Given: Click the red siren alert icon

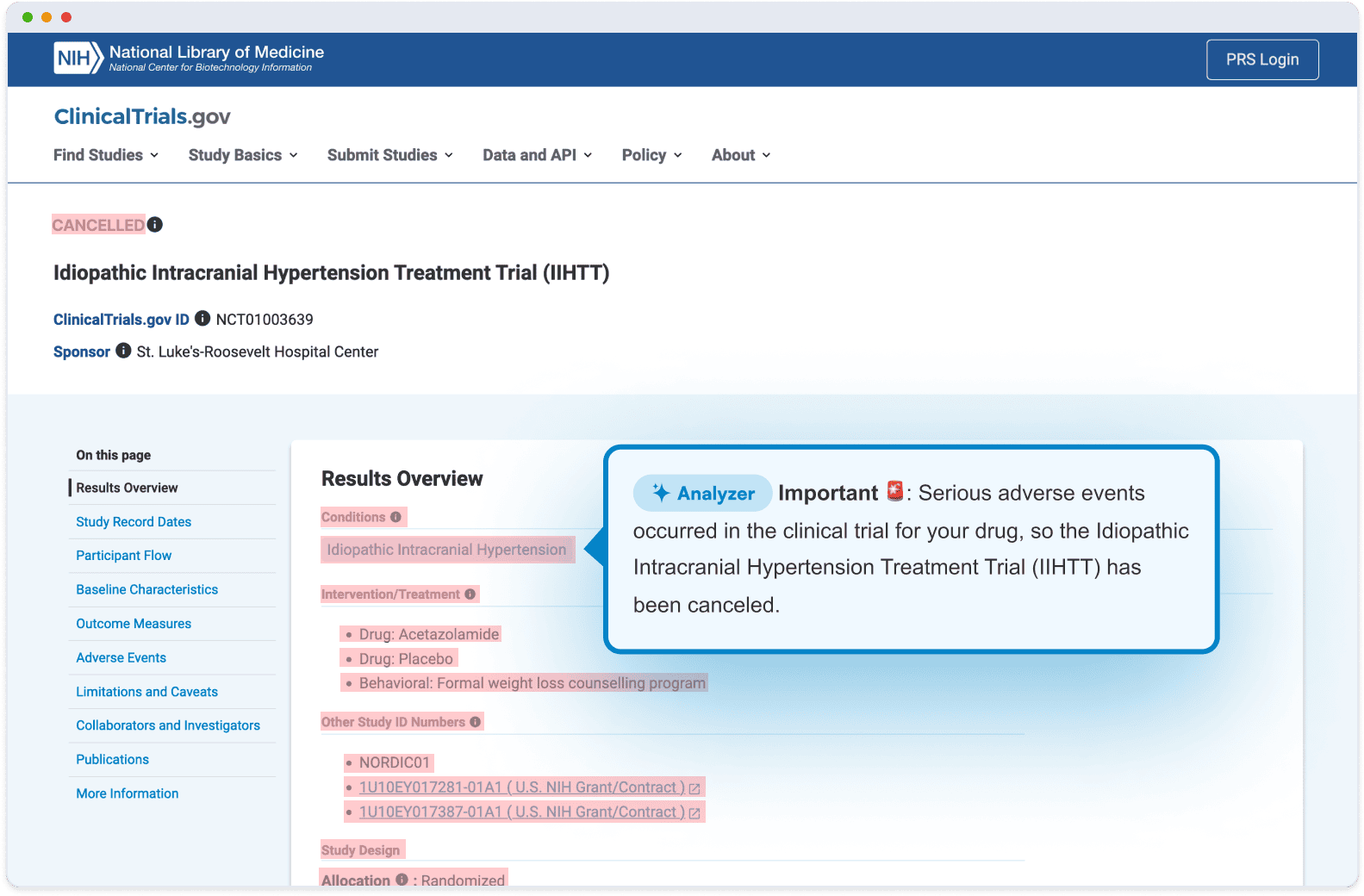Looking at the screenshot, I should (895, 491).
